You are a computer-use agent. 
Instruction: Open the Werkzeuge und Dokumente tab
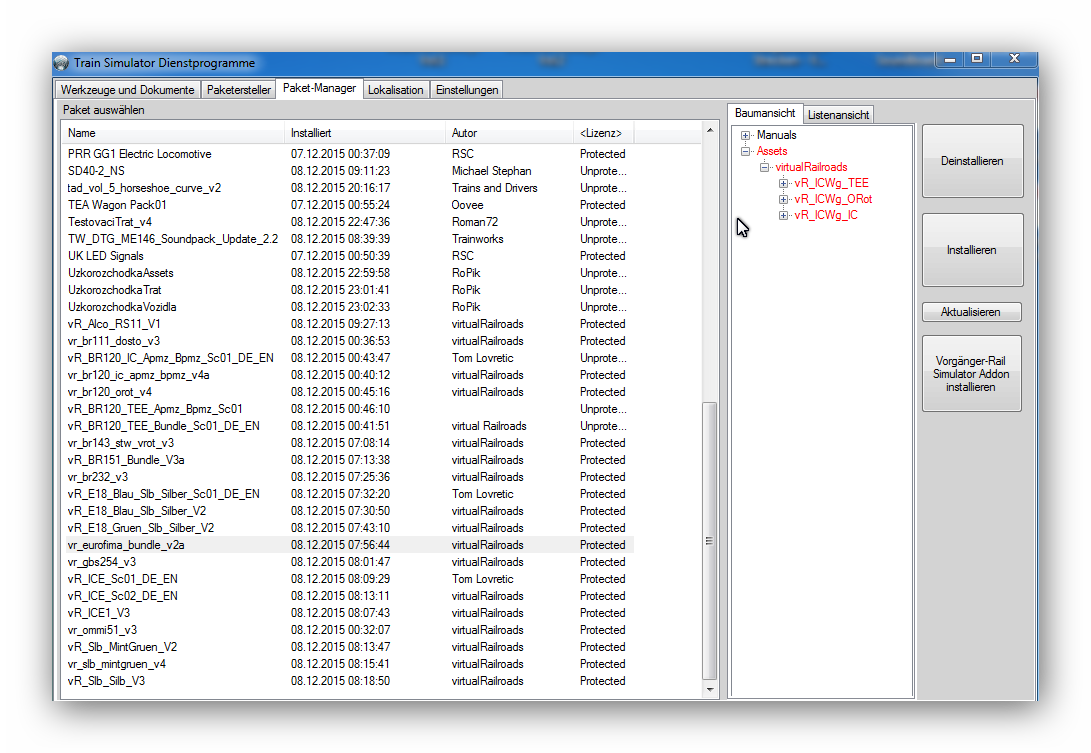click(127, 90)
